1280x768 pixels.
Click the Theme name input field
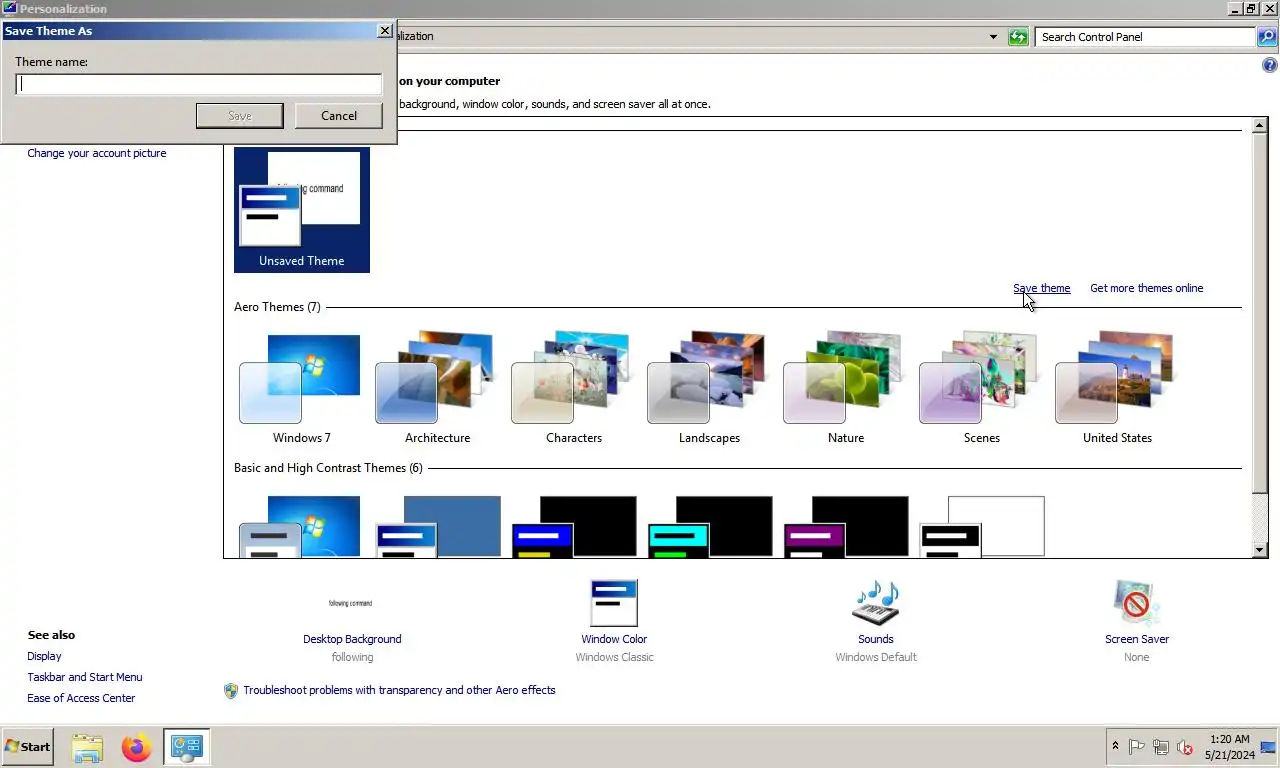pos(198,84)
